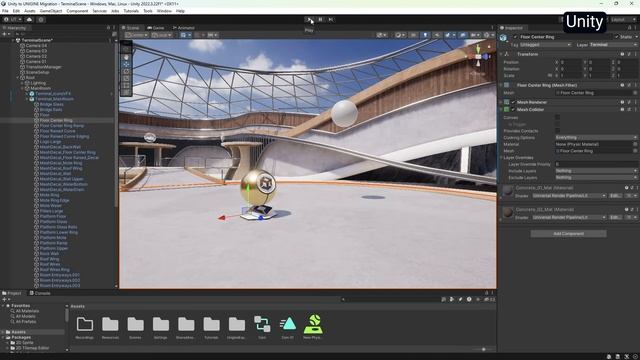Open the GameObject menu
Screen dimensions: 640x360
point(51,11)
